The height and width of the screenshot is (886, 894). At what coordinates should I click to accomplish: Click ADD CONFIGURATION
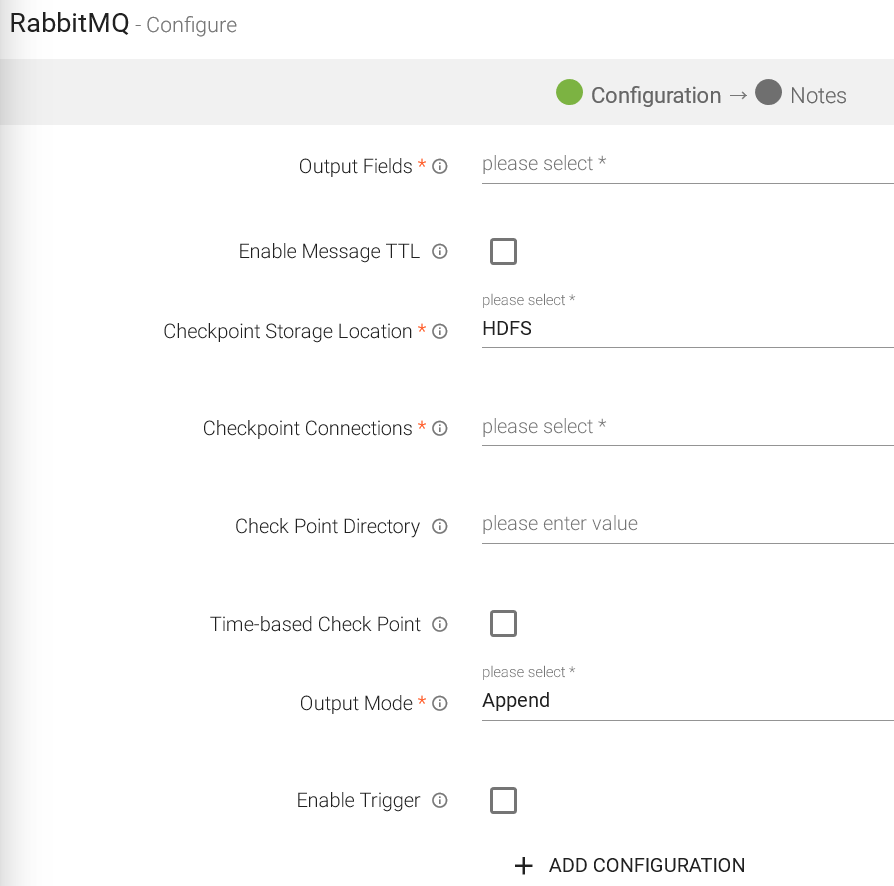click(x=629, y=865)
